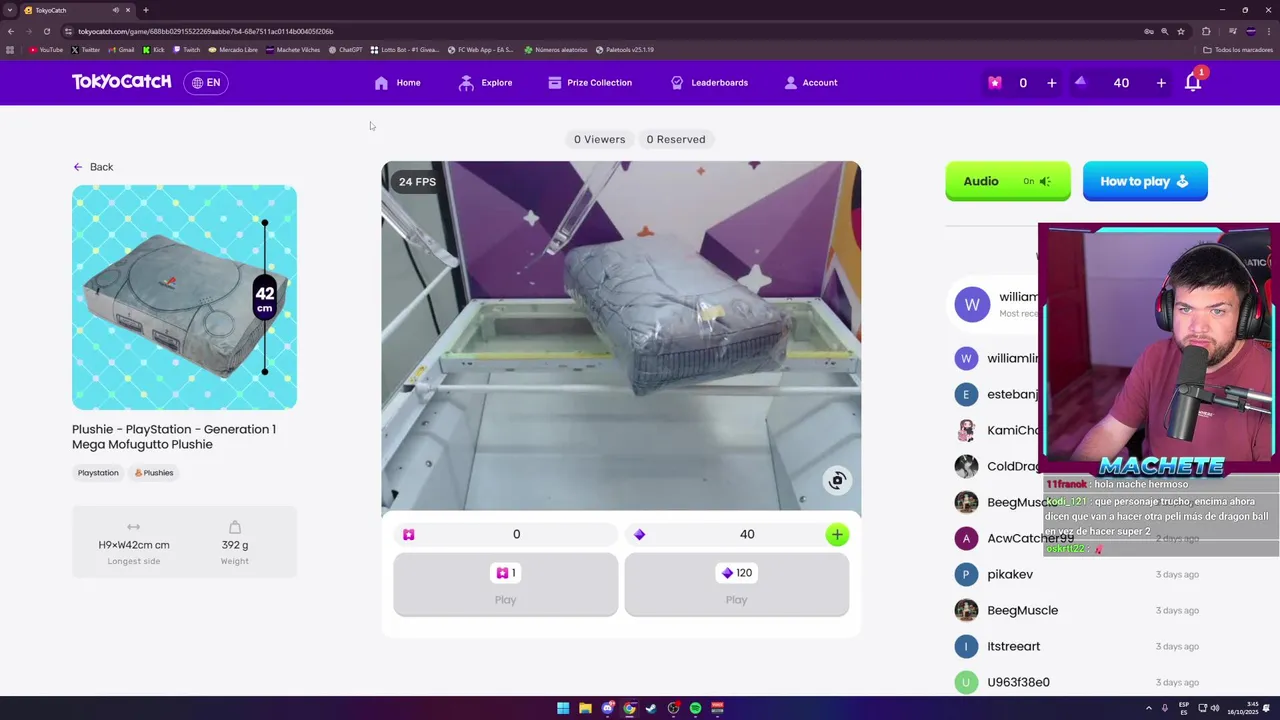Image resolution: width=1280 pixels, height=720 pixels.
Task: Click BeegMuscle avatar above Itstreeart
Action: tap(966, 610)
